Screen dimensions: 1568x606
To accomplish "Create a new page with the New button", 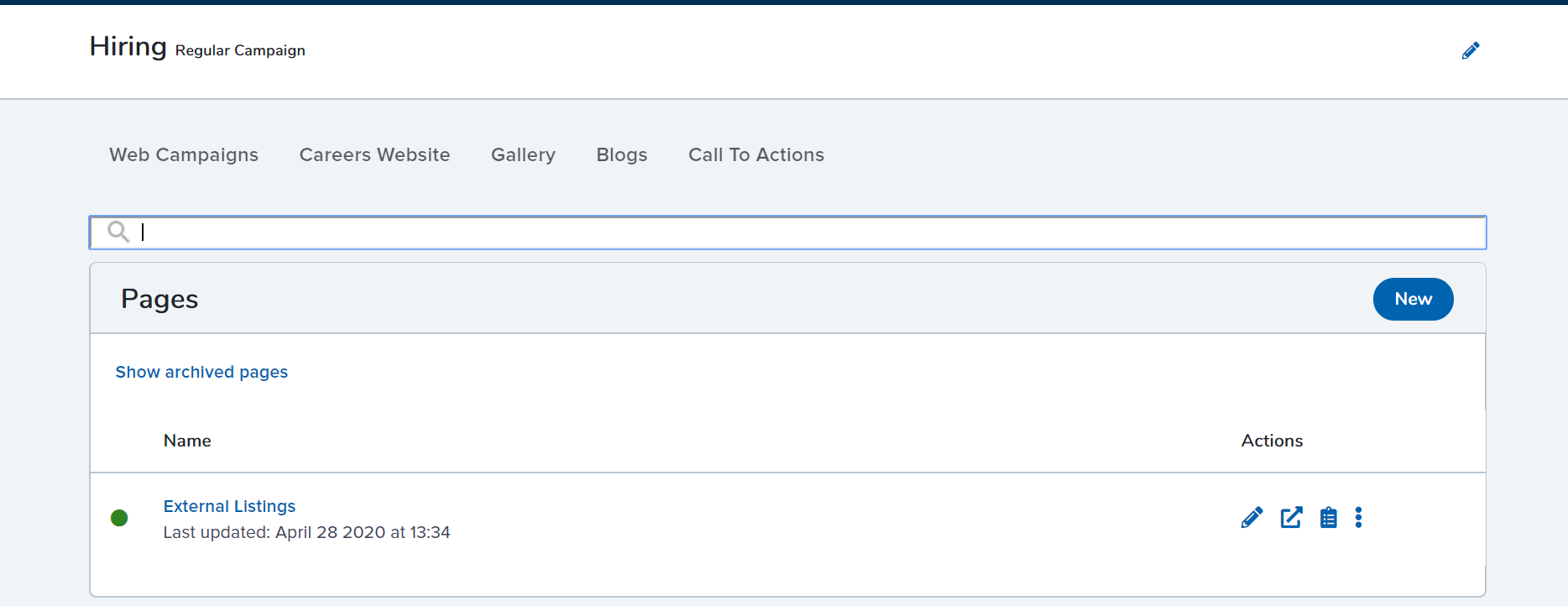I will click(x=1413, y=299).
